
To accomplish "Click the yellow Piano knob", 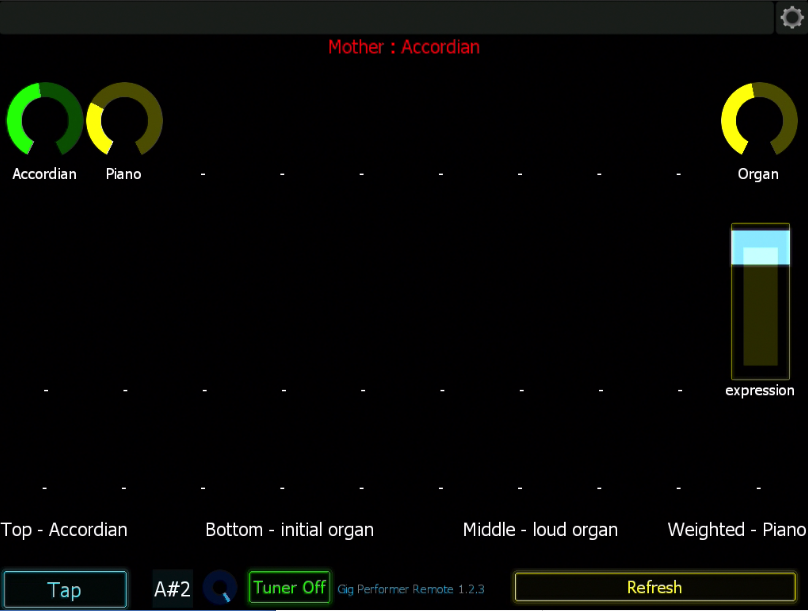I will [124, 120].
